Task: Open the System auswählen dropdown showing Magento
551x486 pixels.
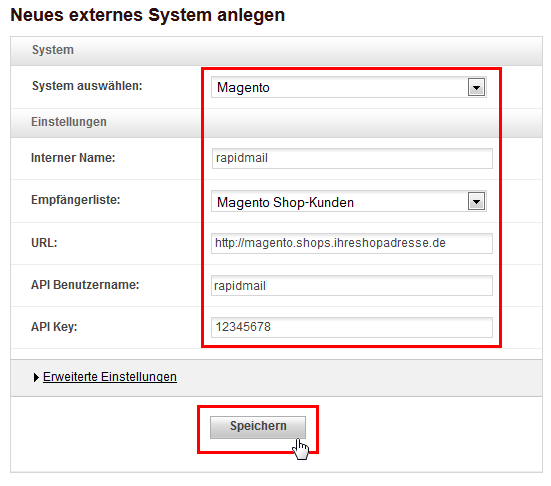Action: point(349,87)
